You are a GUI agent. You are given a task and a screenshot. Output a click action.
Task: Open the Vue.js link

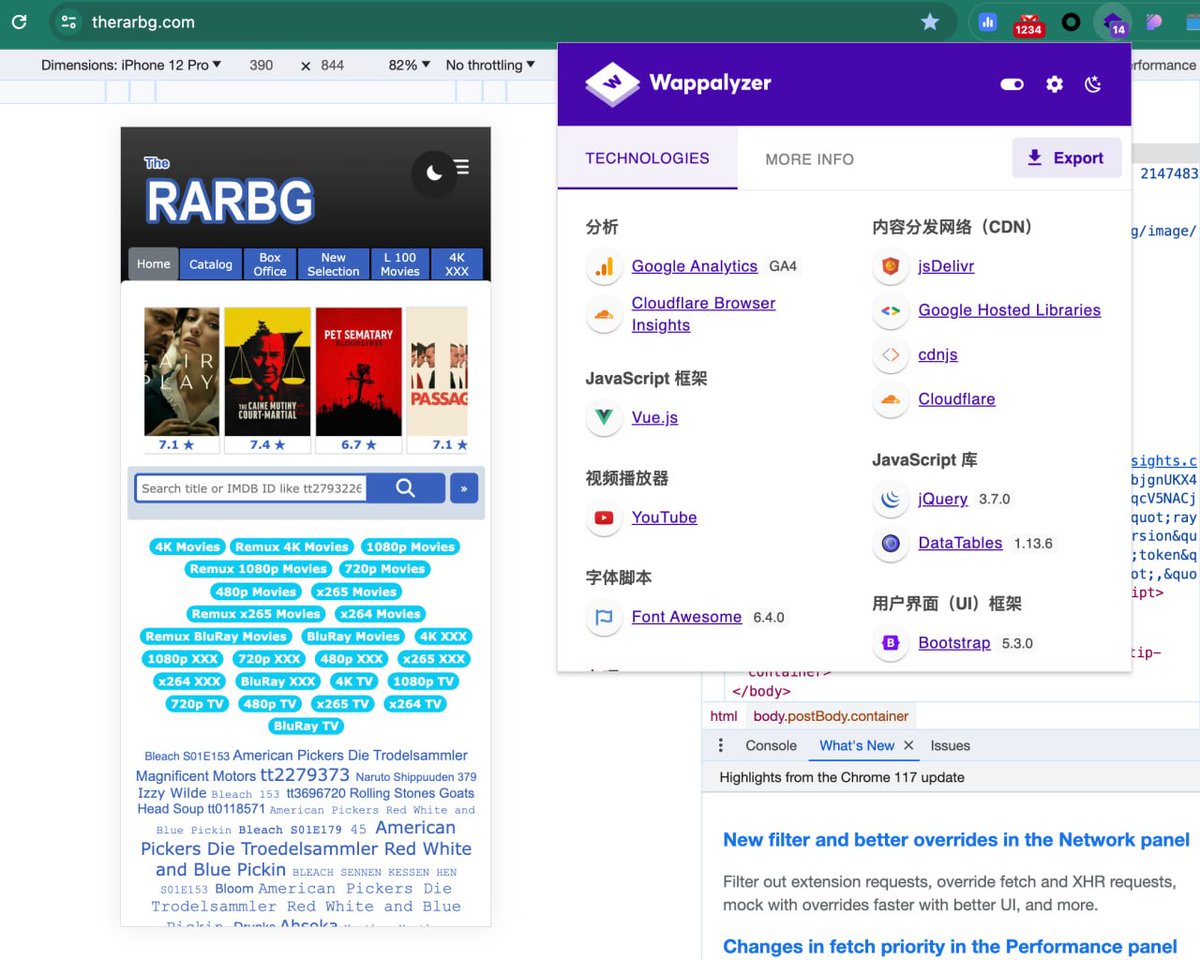[x=655, y=417]
